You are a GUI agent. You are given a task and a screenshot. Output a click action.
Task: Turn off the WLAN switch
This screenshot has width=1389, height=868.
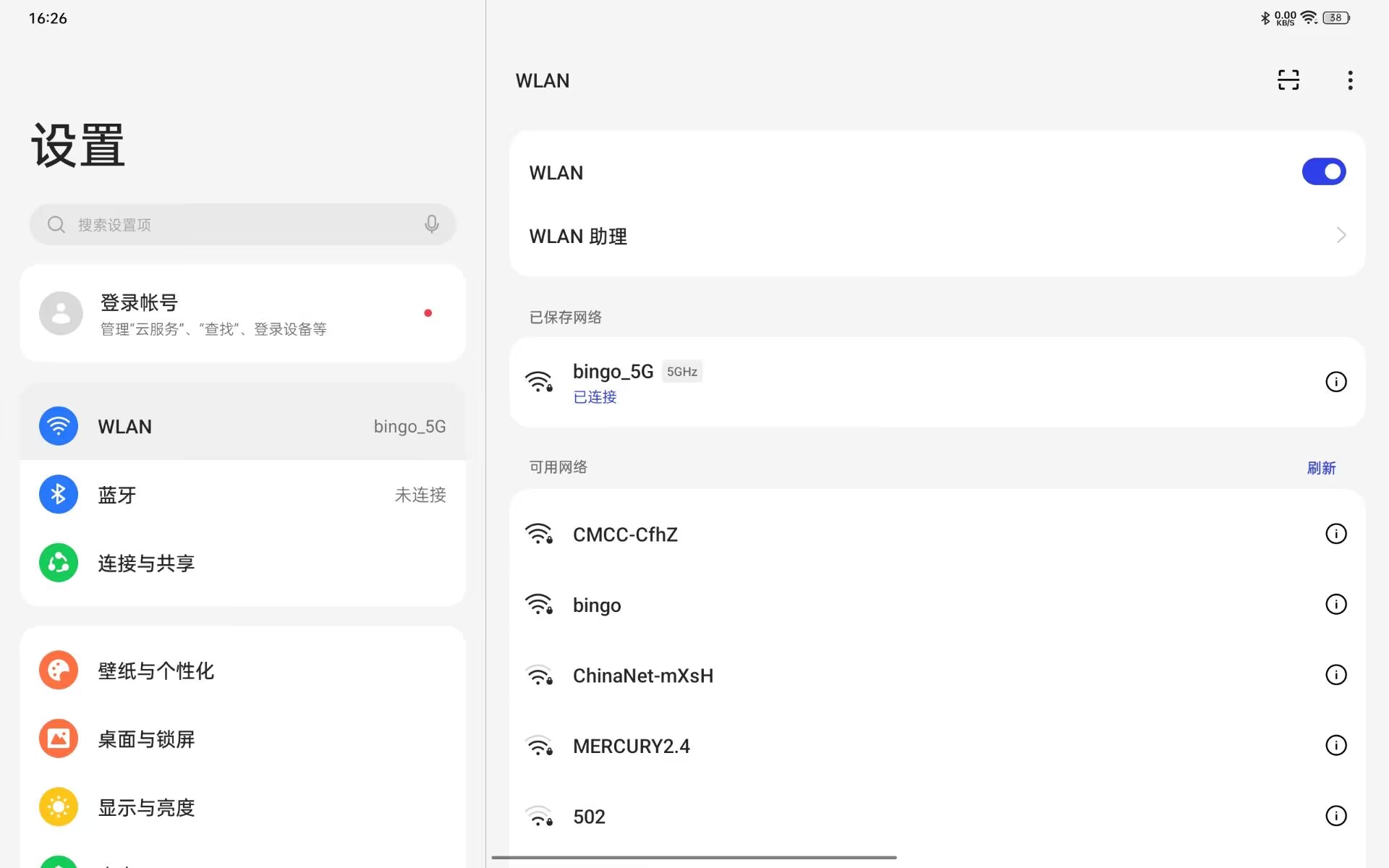1323,172
